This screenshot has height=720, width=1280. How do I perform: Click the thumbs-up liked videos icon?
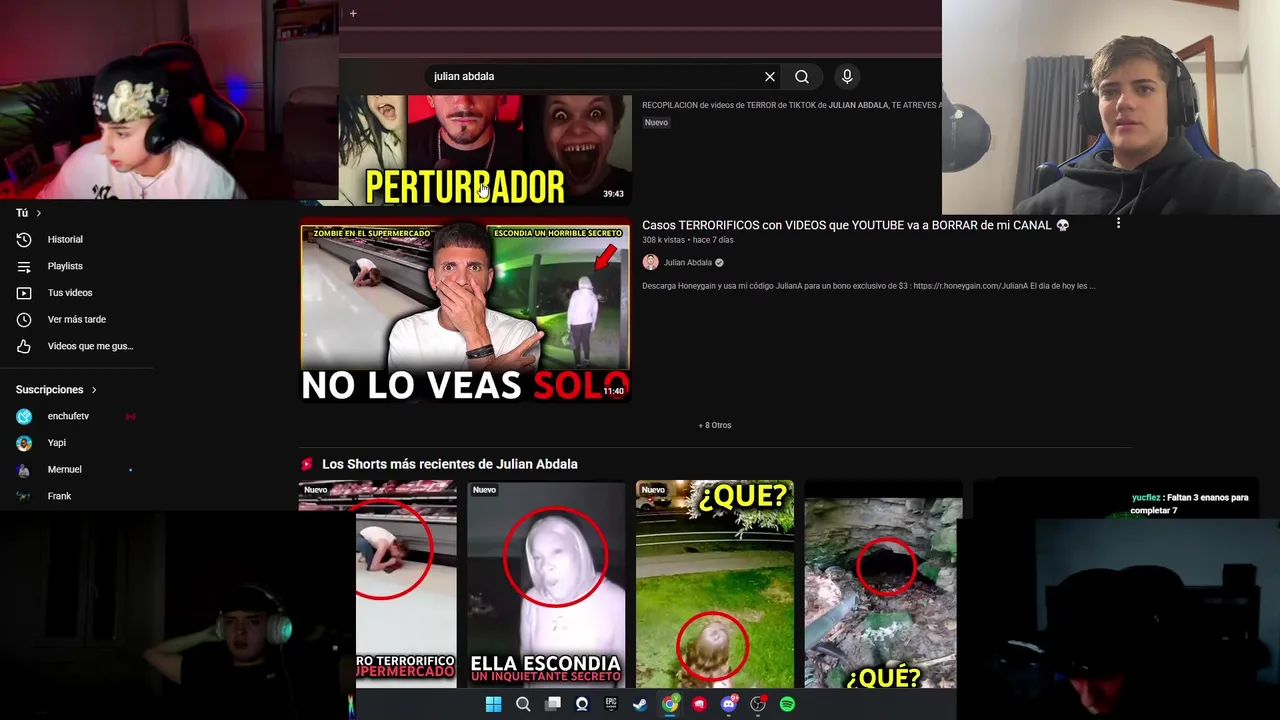(24, 346)
